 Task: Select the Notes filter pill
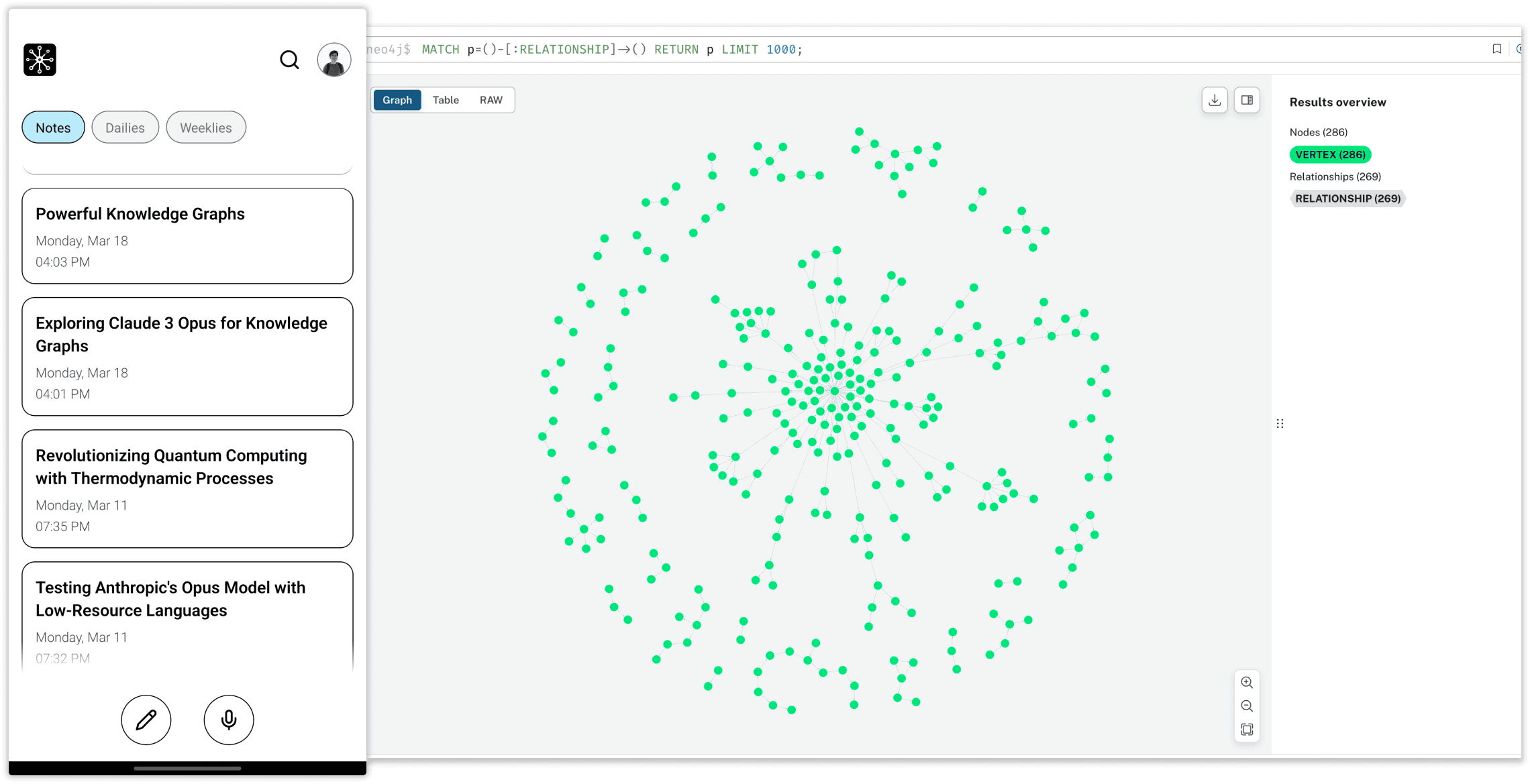click(53, 127)
